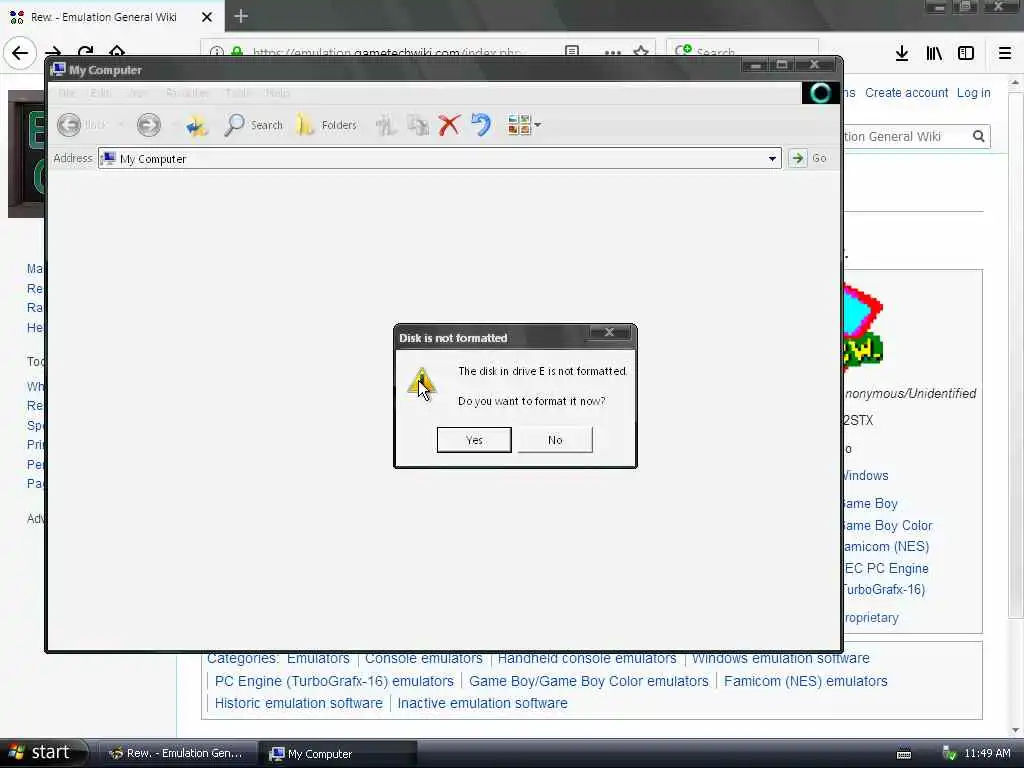Open the Game Boy link in infobox
This screenshot has height=768, width=1024.
870,504
